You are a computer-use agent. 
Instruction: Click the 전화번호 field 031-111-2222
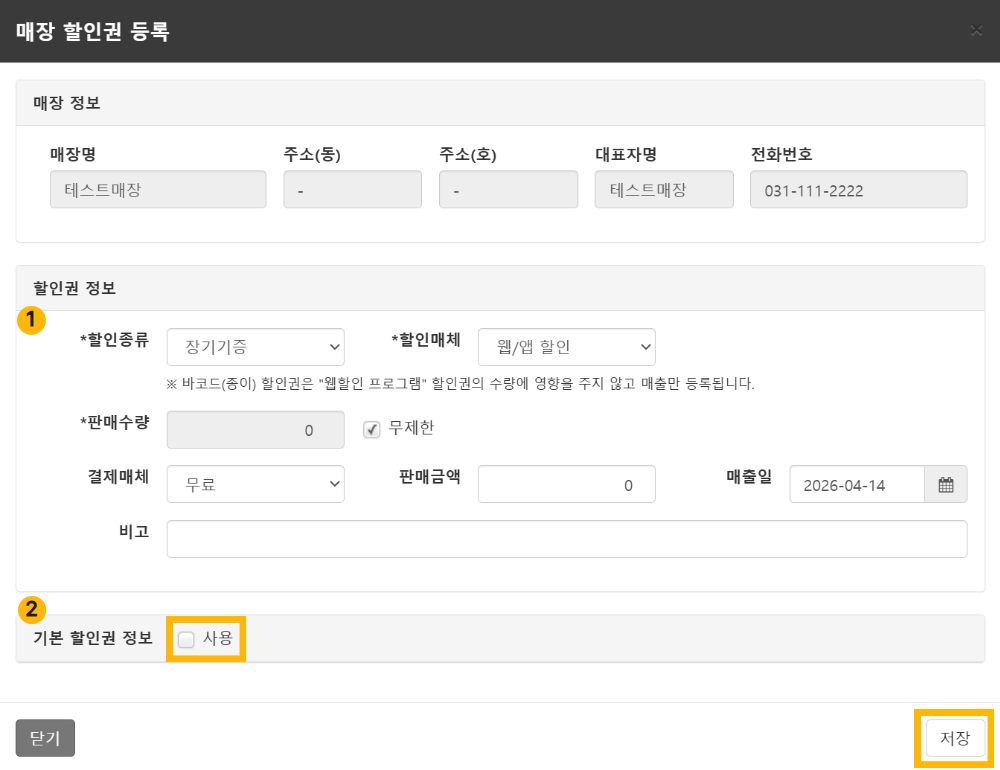coord(858,189)
